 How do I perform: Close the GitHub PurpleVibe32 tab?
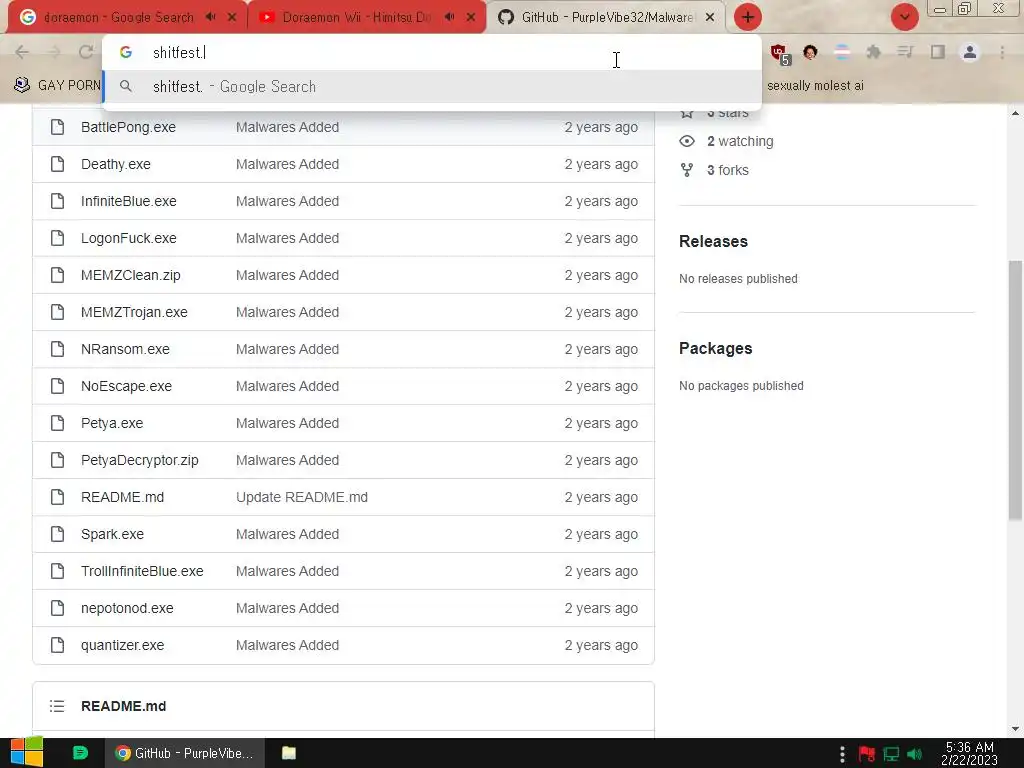pyautogui.click(x=710, y=17)
